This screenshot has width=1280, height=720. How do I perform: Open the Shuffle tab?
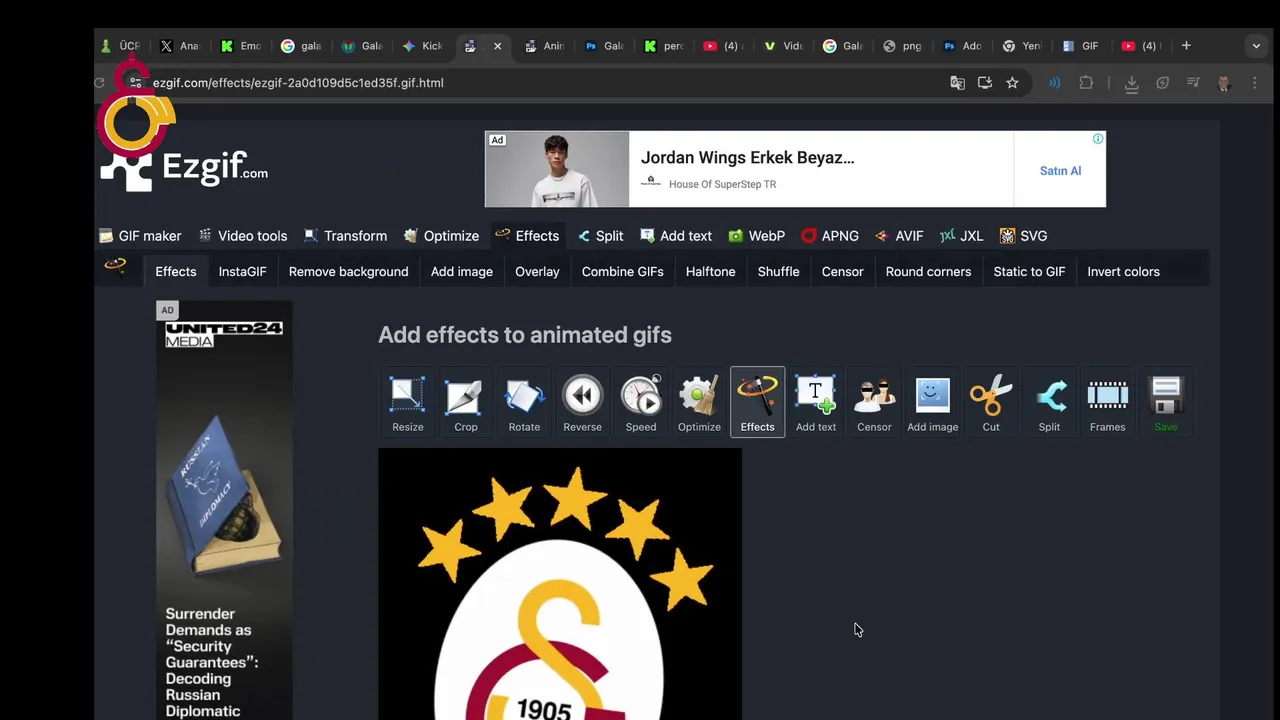tap(778, 272)
